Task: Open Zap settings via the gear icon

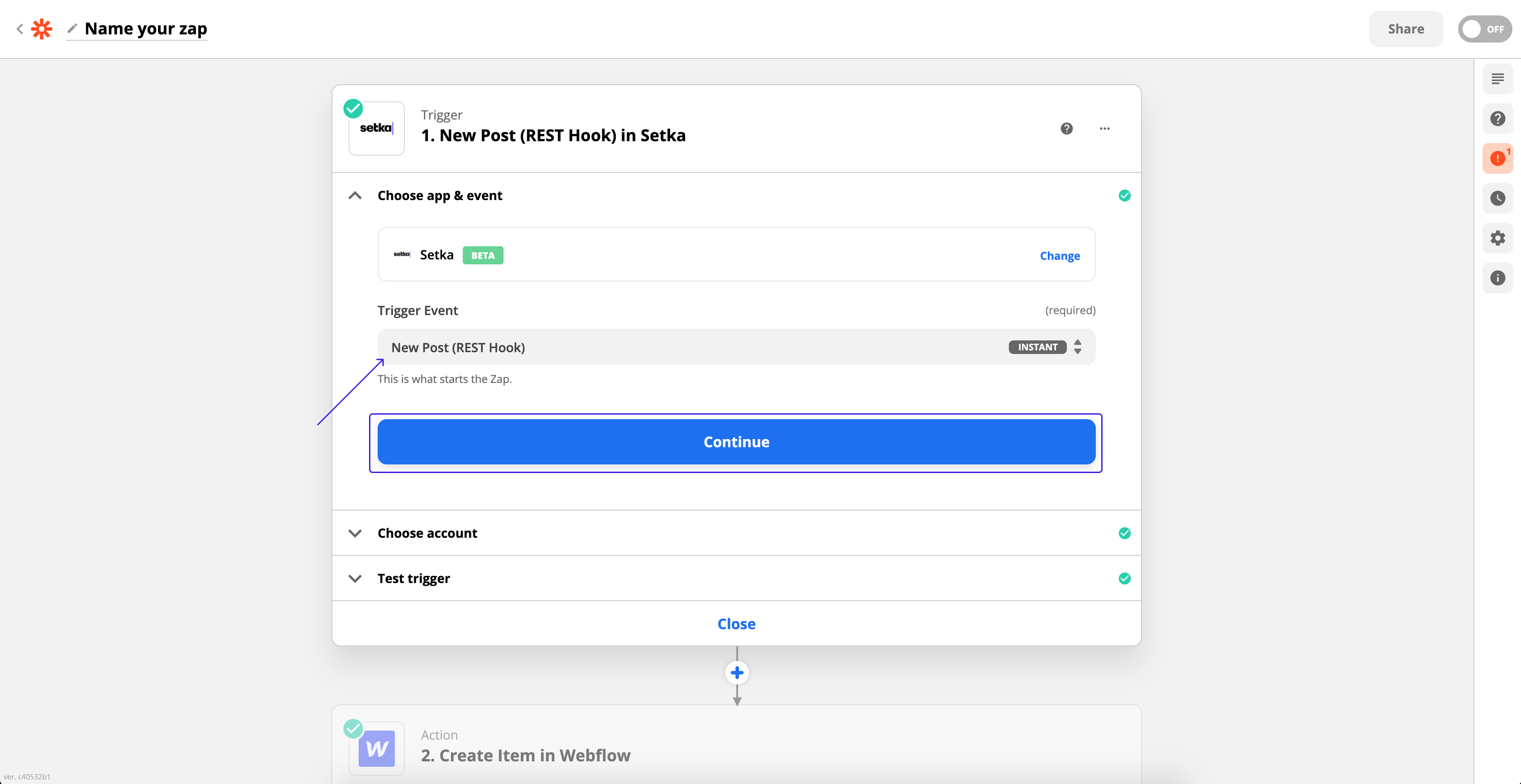Action: point(1498,239)
